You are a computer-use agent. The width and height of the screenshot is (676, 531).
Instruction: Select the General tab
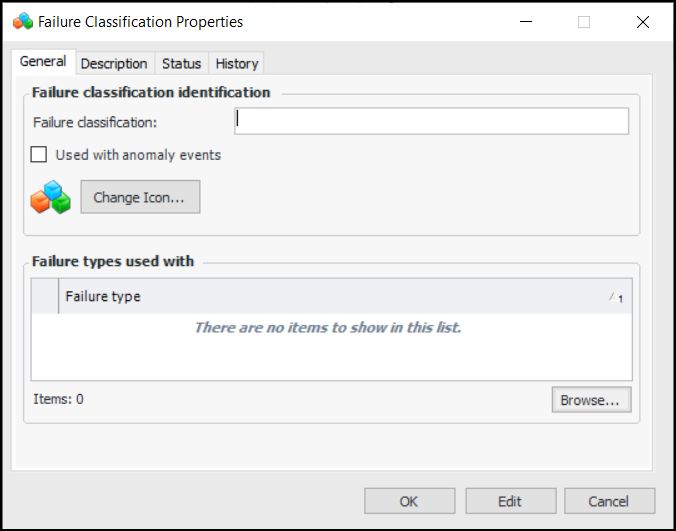tap(43, 62)
